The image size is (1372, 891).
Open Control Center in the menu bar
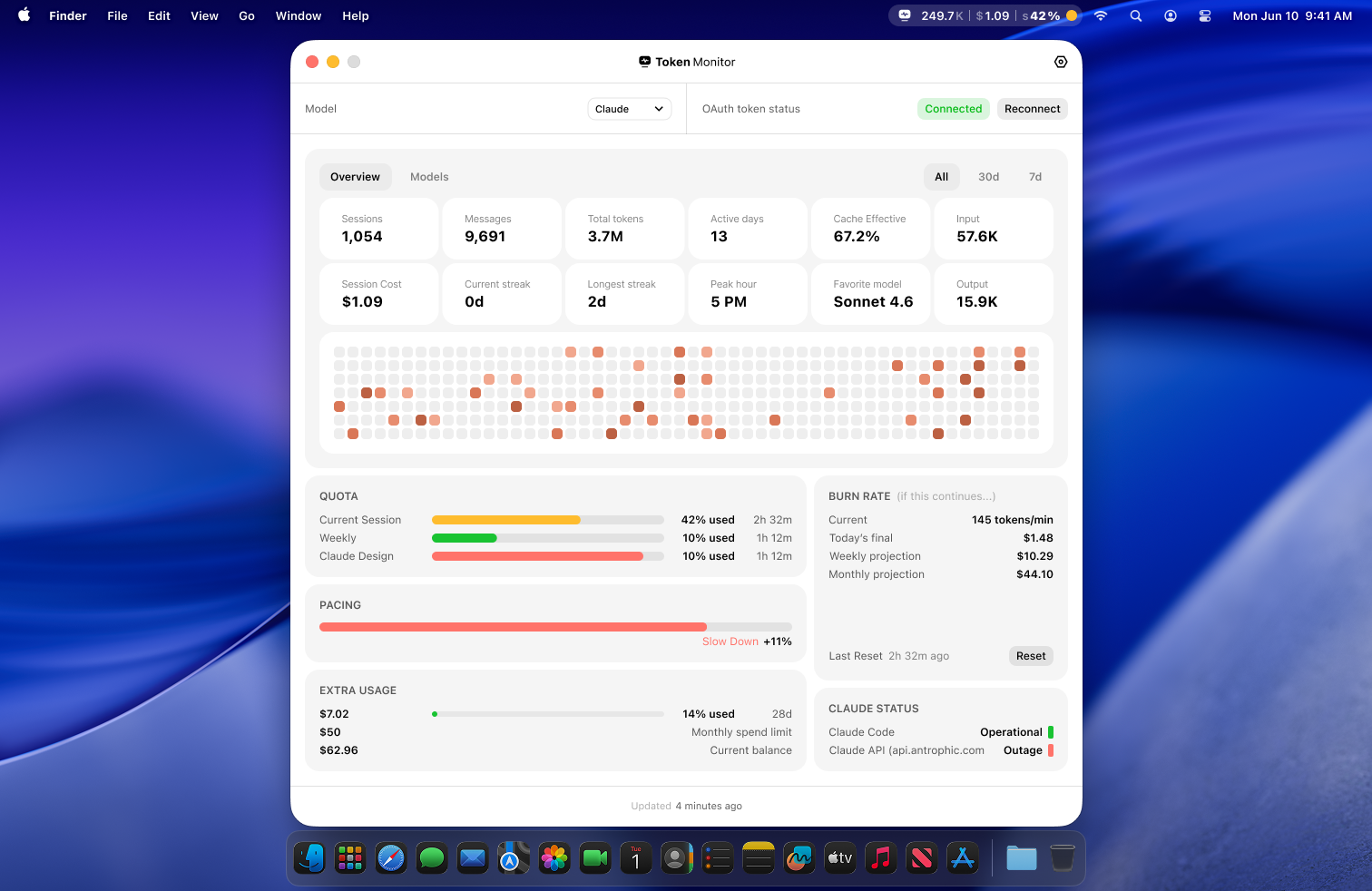(x=1205, y=15)
